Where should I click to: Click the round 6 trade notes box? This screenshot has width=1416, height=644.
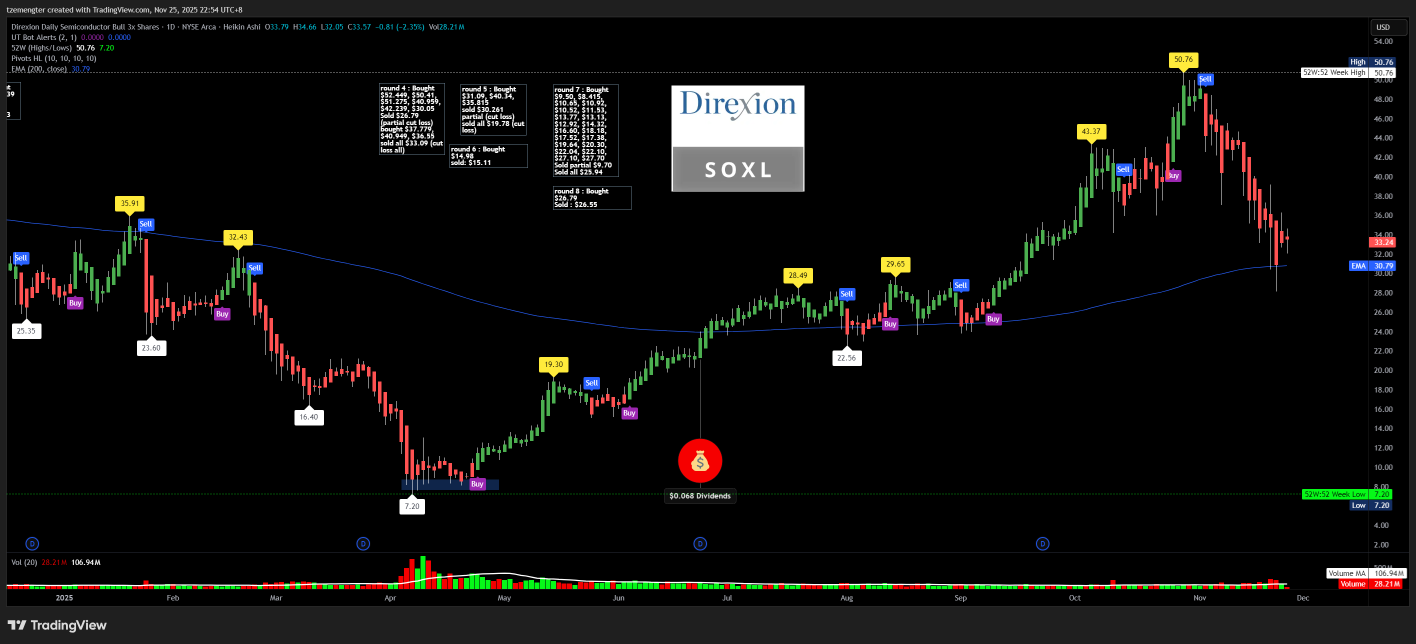(489, 156)
